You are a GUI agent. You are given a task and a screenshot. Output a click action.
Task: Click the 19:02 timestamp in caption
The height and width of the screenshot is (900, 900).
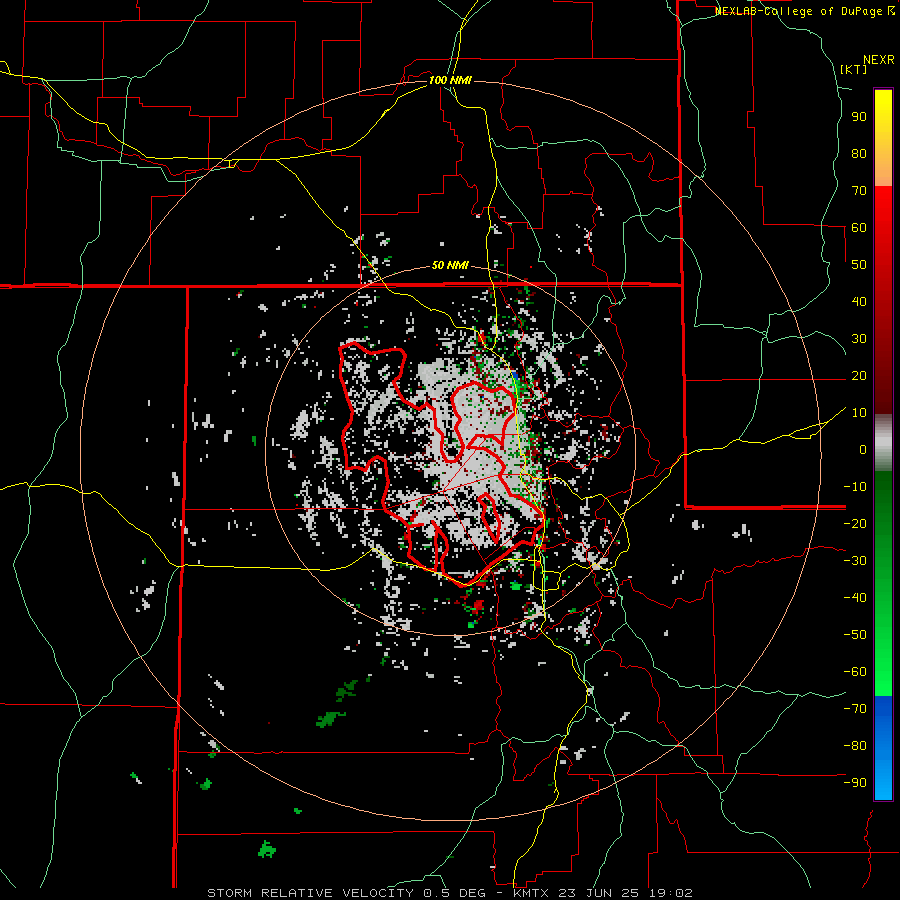(669, 893)
